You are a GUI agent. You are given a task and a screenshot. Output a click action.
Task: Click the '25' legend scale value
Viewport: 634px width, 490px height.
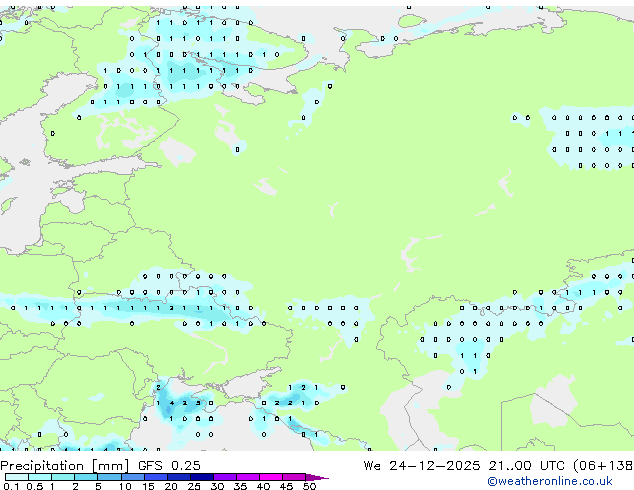tap(194, 486)
